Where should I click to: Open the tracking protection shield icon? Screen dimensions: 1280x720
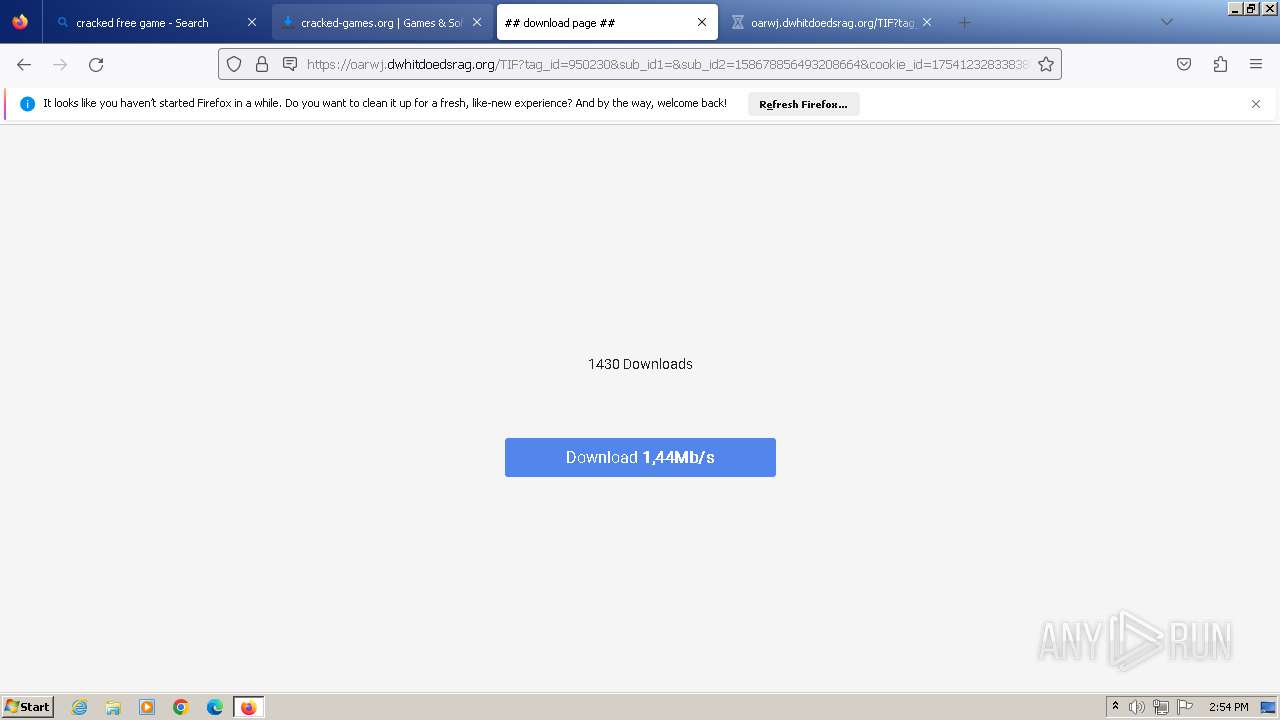[234, 64]
